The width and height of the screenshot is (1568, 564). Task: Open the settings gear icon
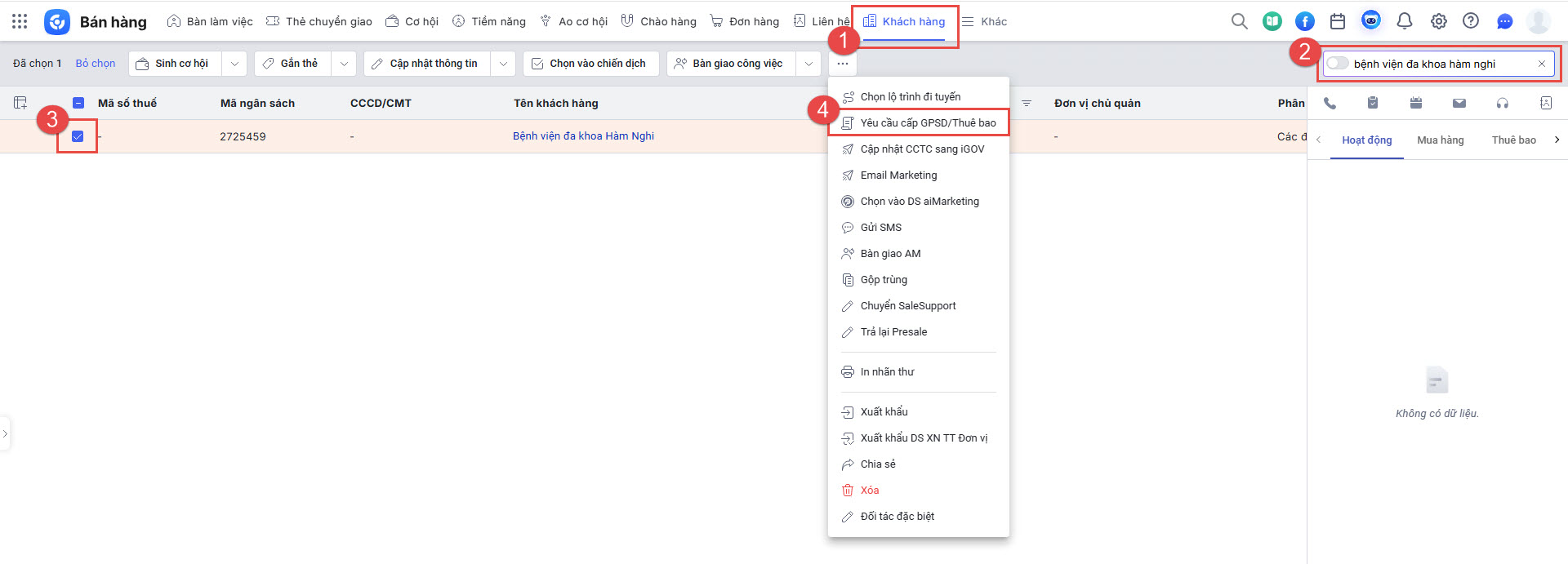(1439, 21)
